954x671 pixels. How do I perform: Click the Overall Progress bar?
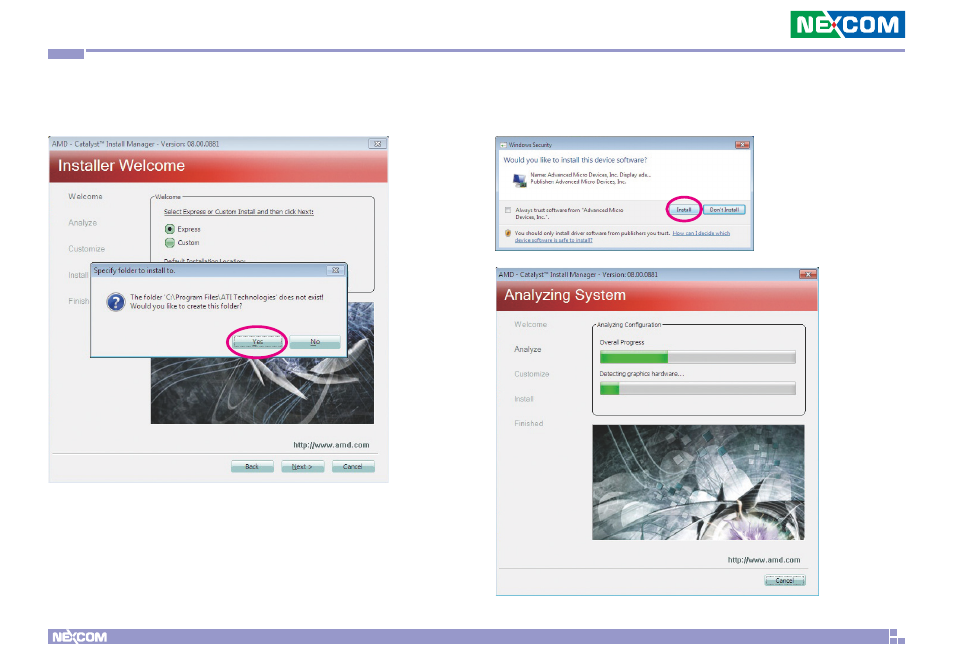coord(697,357)
